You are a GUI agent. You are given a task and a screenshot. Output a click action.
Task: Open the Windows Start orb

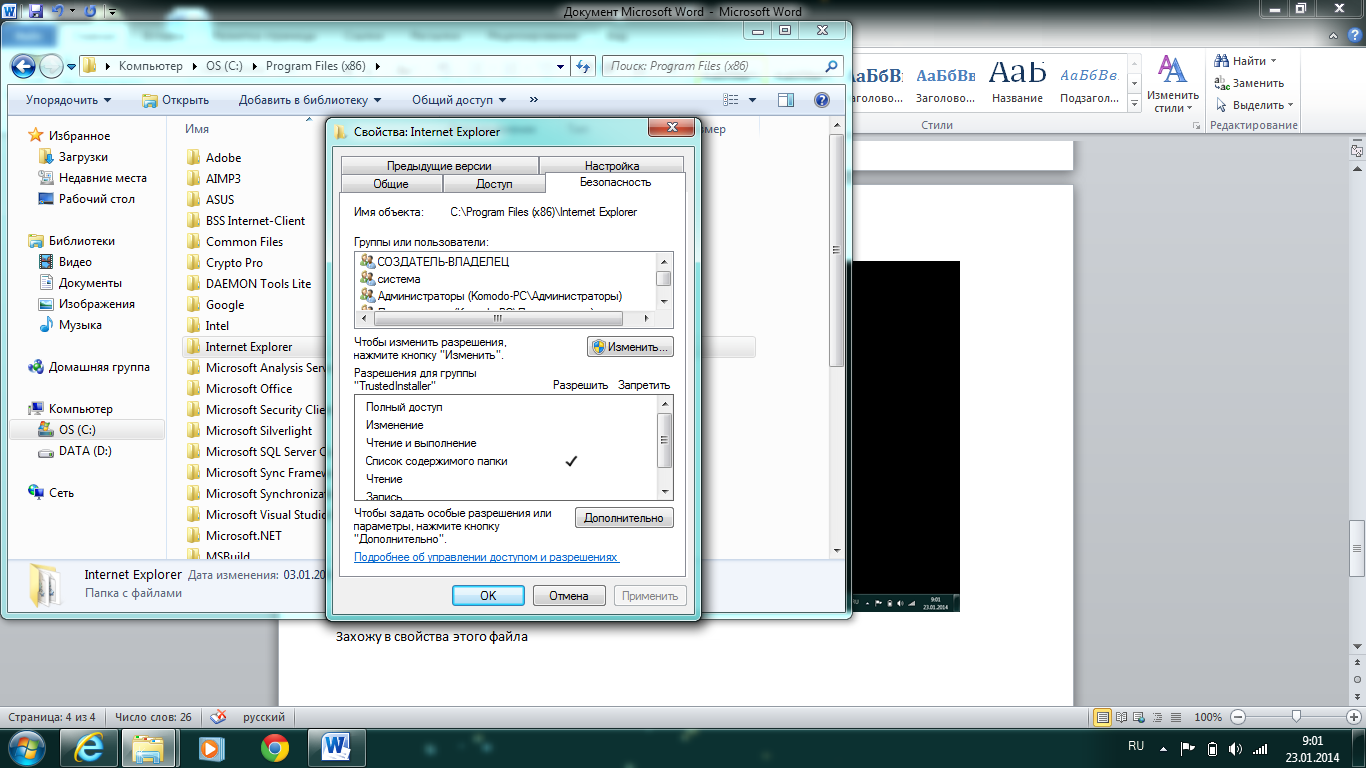(x=25, y=747)
